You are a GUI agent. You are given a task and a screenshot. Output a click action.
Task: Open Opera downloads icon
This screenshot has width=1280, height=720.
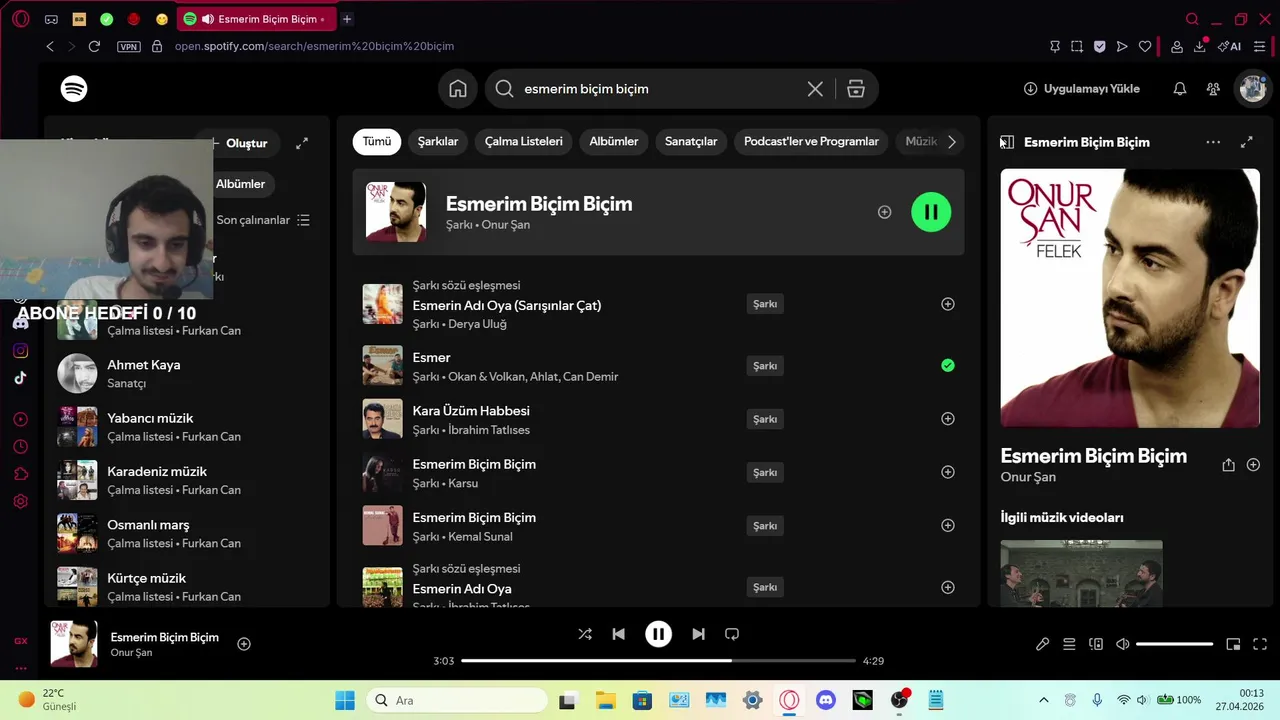point(1200,46)
